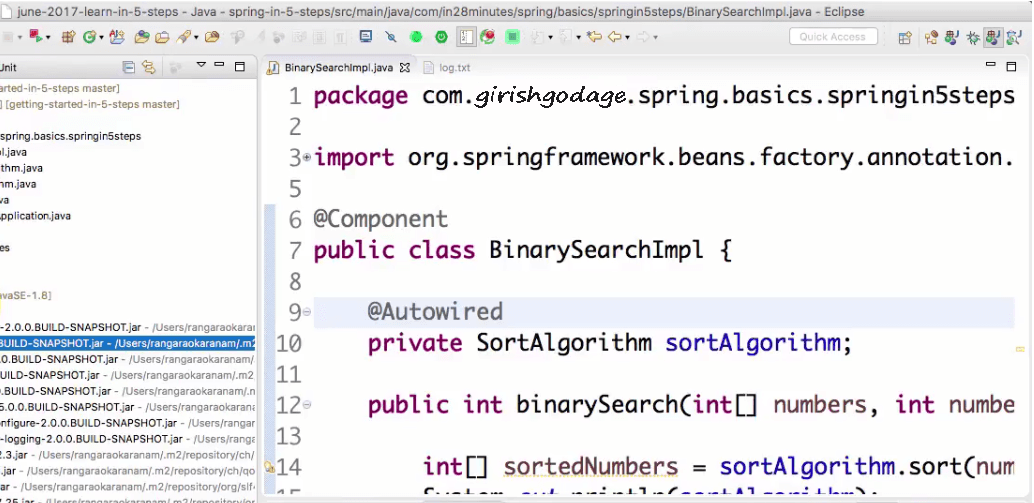This screenshot has height=503, width=1034.
Task: Click the SortAlgorithm type on line 10
Action: coord(564,343)
